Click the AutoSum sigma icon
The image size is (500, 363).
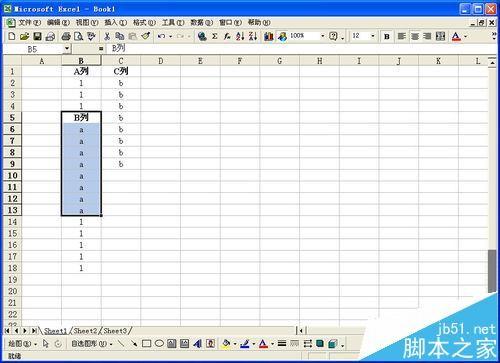[215, 36]
